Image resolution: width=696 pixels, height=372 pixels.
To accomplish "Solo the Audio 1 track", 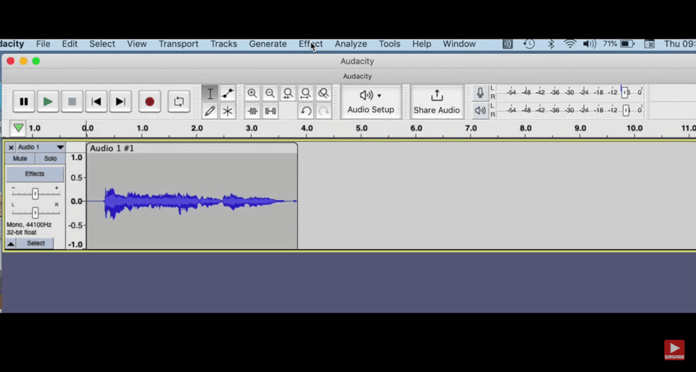I will (50, 158).
